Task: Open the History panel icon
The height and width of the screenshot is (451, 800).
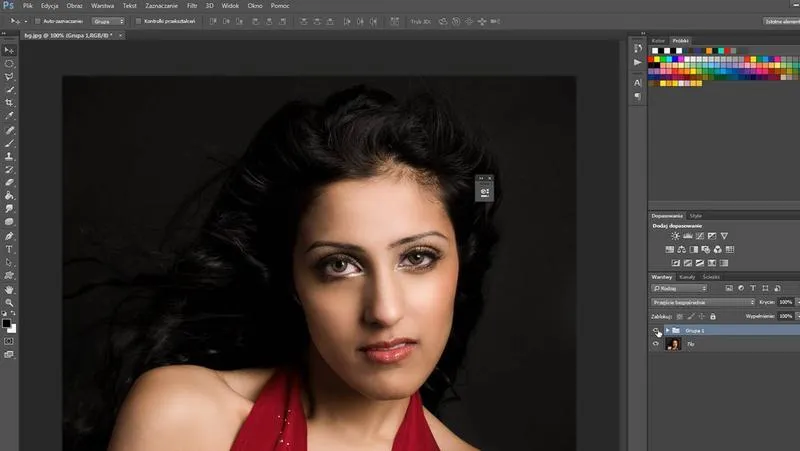Action: point(637,47)
